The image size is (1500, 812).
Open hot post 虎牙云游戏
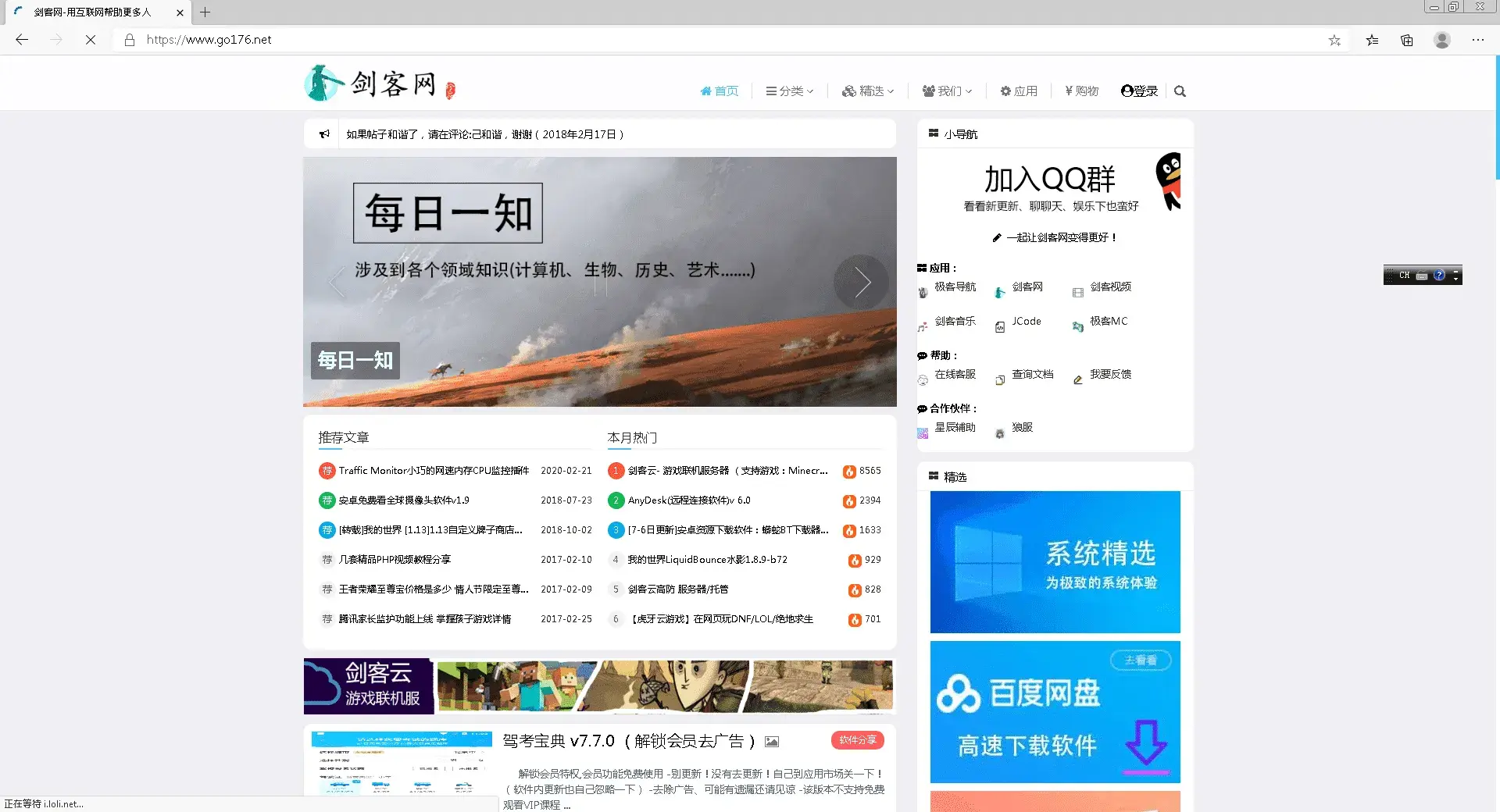coord(720,619)
